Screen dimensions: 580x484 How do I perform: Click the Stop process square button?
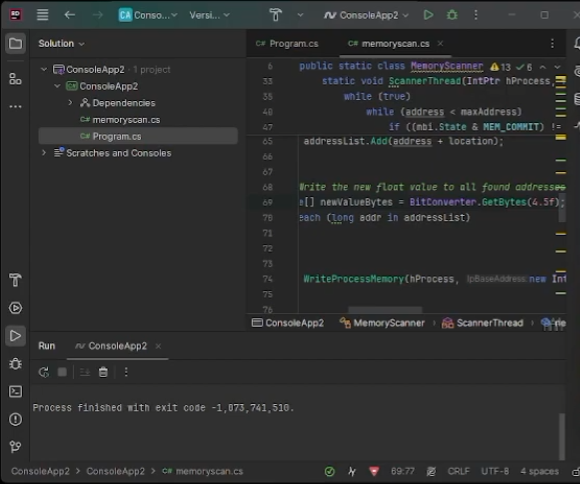tap(62, 372)
